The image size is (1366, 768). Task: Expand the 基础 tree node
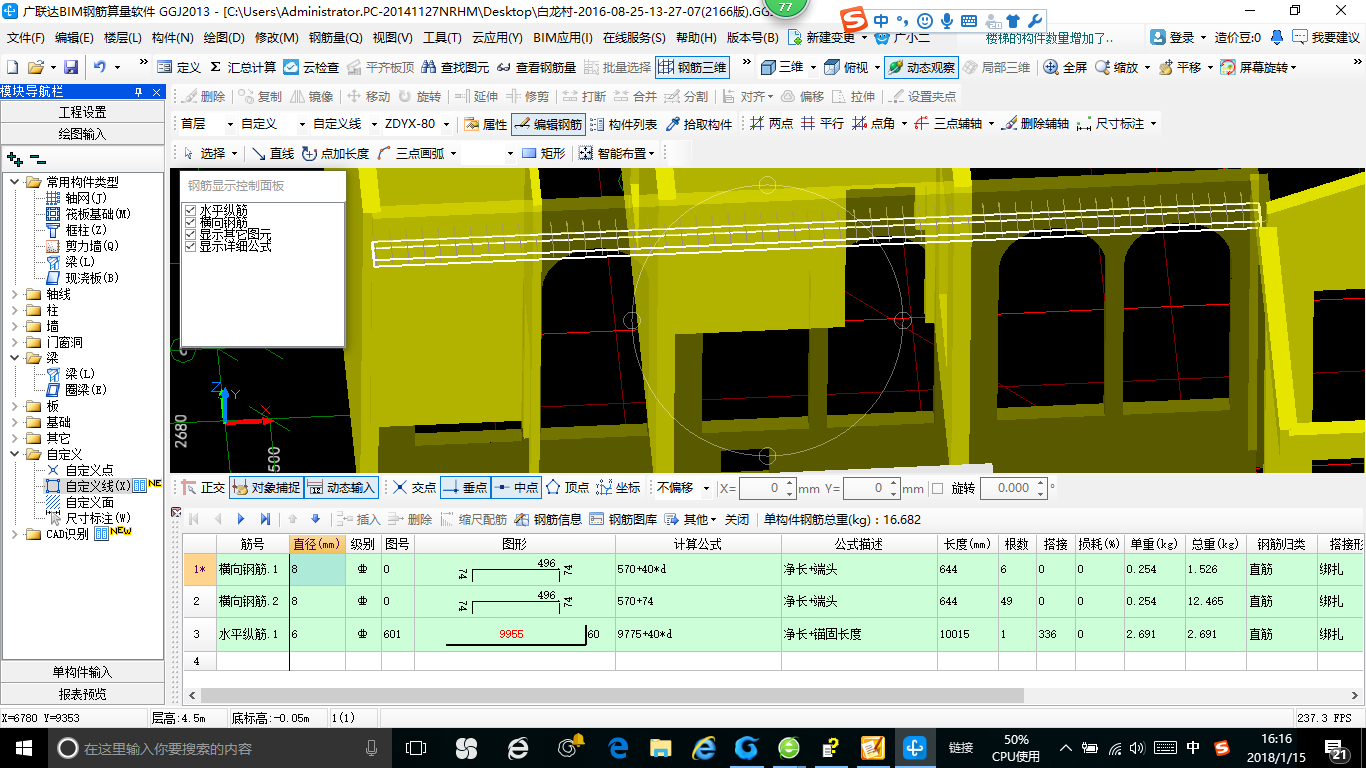15,422
